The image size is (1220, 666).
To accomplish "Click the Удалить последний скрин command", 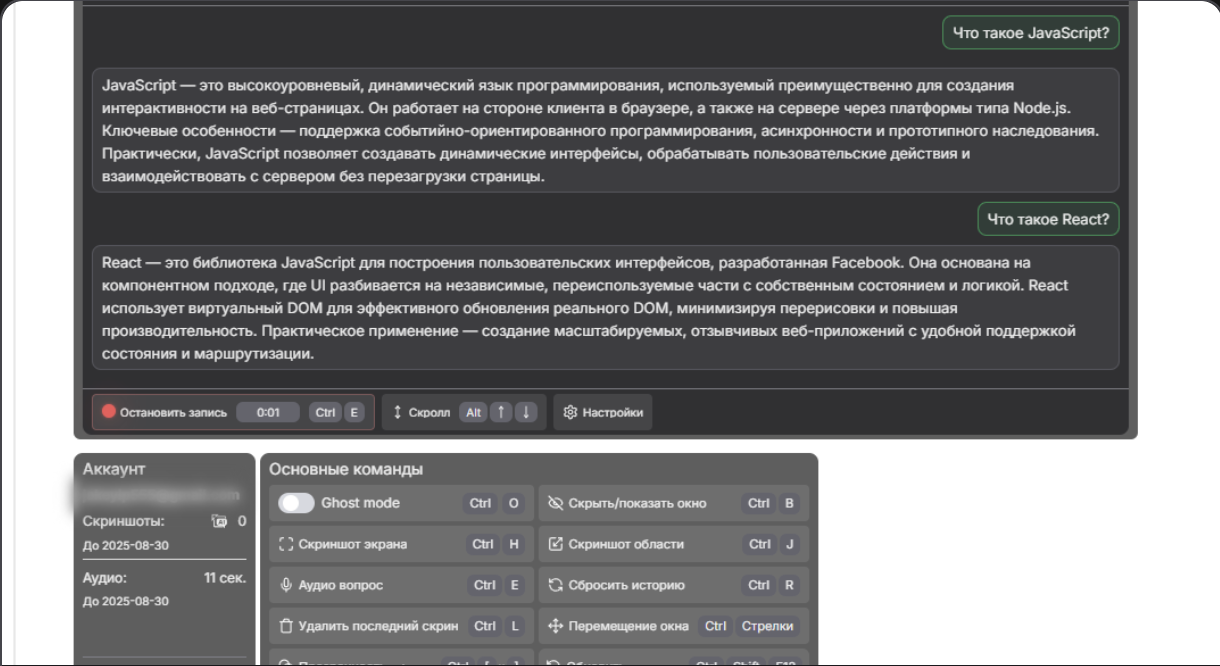I will tap(400, 626).
